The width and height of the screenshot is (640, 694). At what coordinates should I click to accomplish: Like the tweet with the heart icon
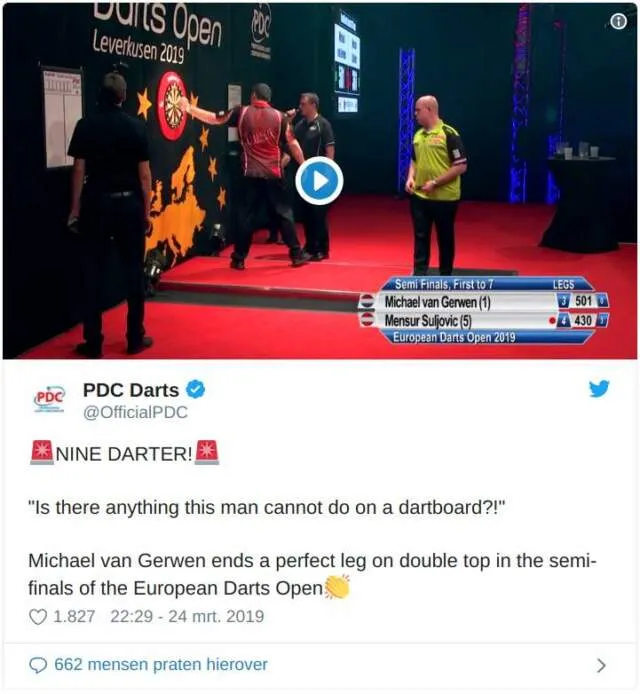[x=38, y=617]
